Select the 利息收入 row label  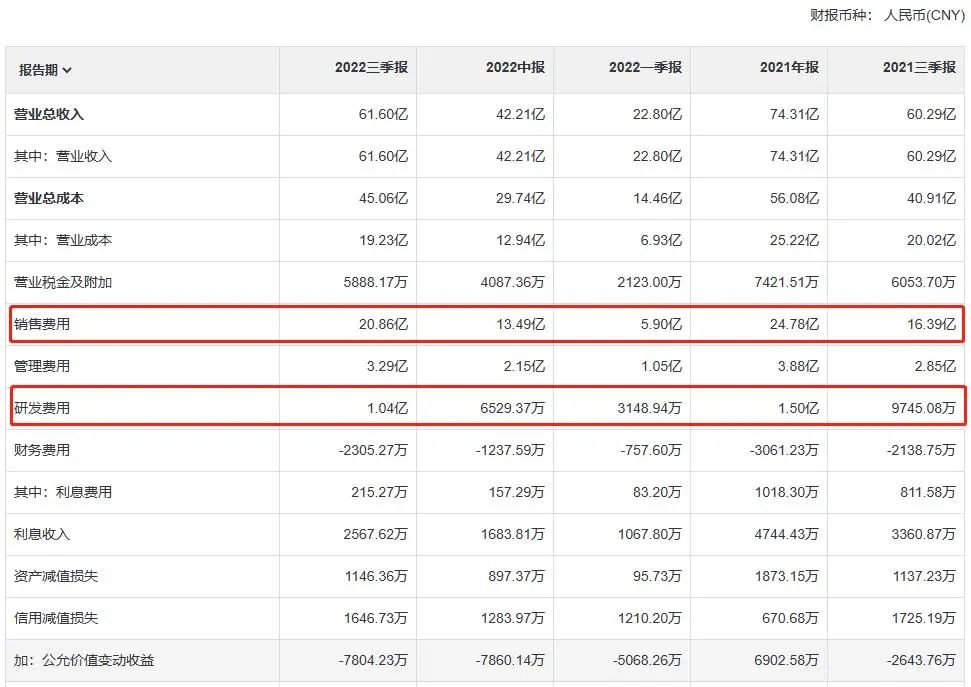point(42,534)
